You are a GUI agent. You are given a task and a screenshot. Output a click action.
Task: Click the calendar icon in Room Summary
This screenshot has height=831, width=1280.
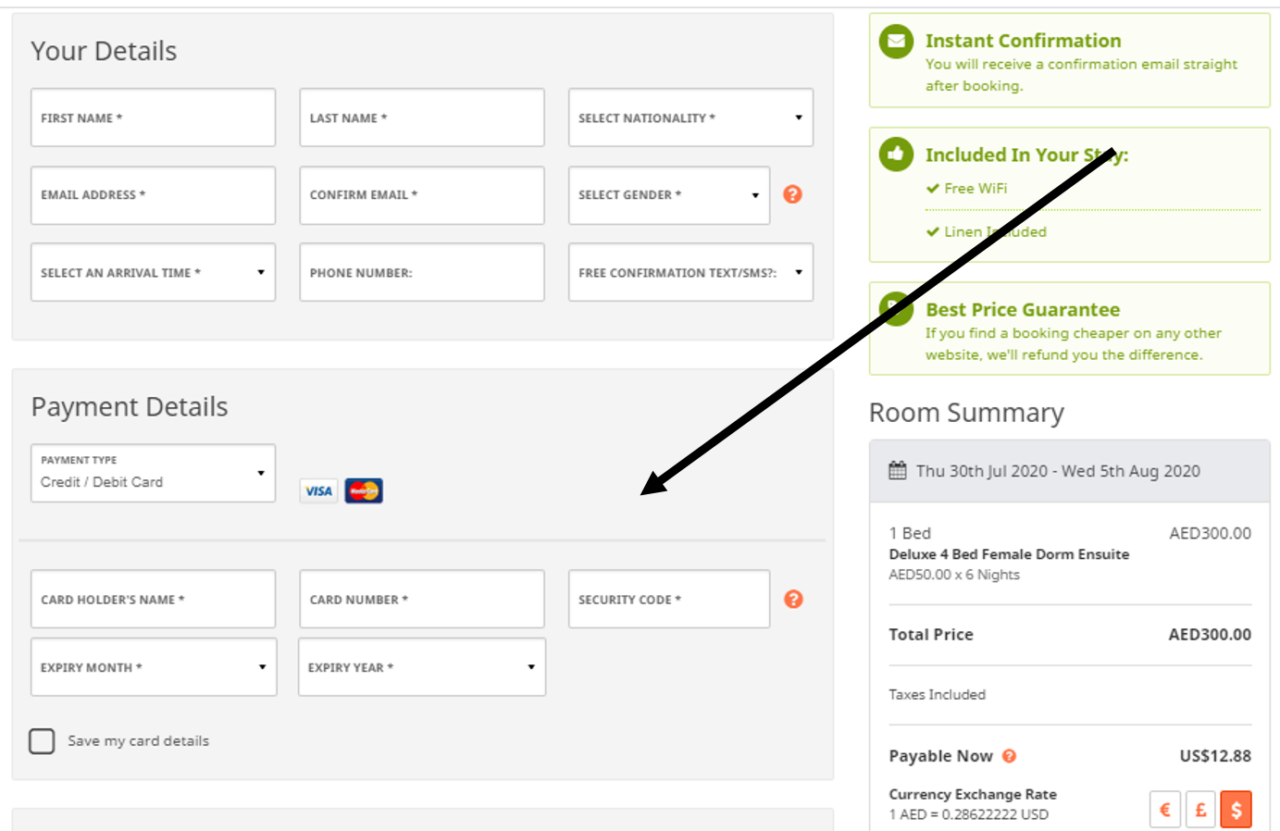point(898,470)
